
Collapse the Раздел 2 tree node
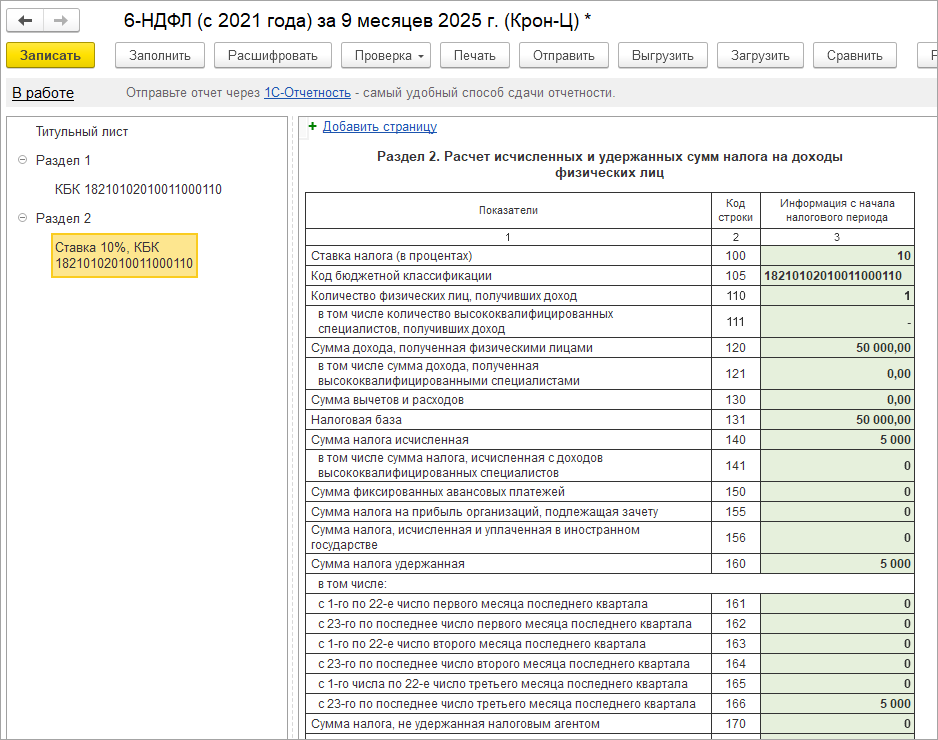22,218
